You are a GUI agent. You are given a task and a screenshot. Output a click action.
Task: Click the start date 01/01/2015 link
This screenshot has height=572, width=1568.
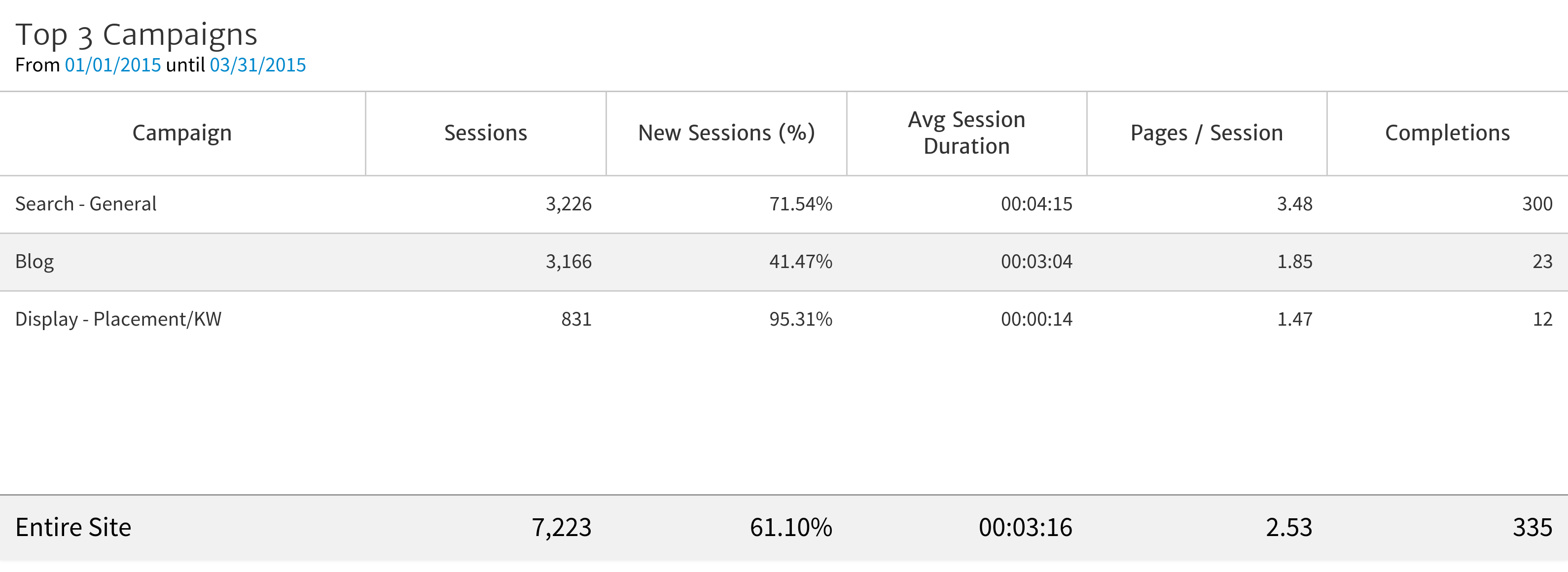click(112, 65)
